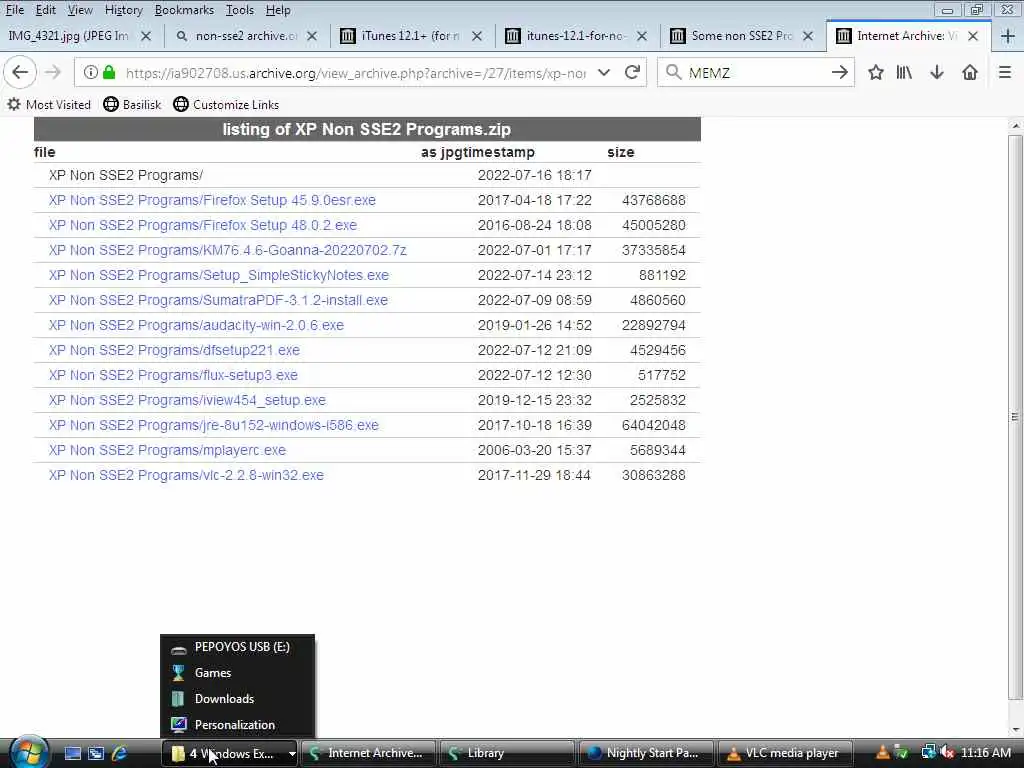This screenshot has height=768, width=1024.
Task: Open the Tools menu
Action: tap(240, 10)
